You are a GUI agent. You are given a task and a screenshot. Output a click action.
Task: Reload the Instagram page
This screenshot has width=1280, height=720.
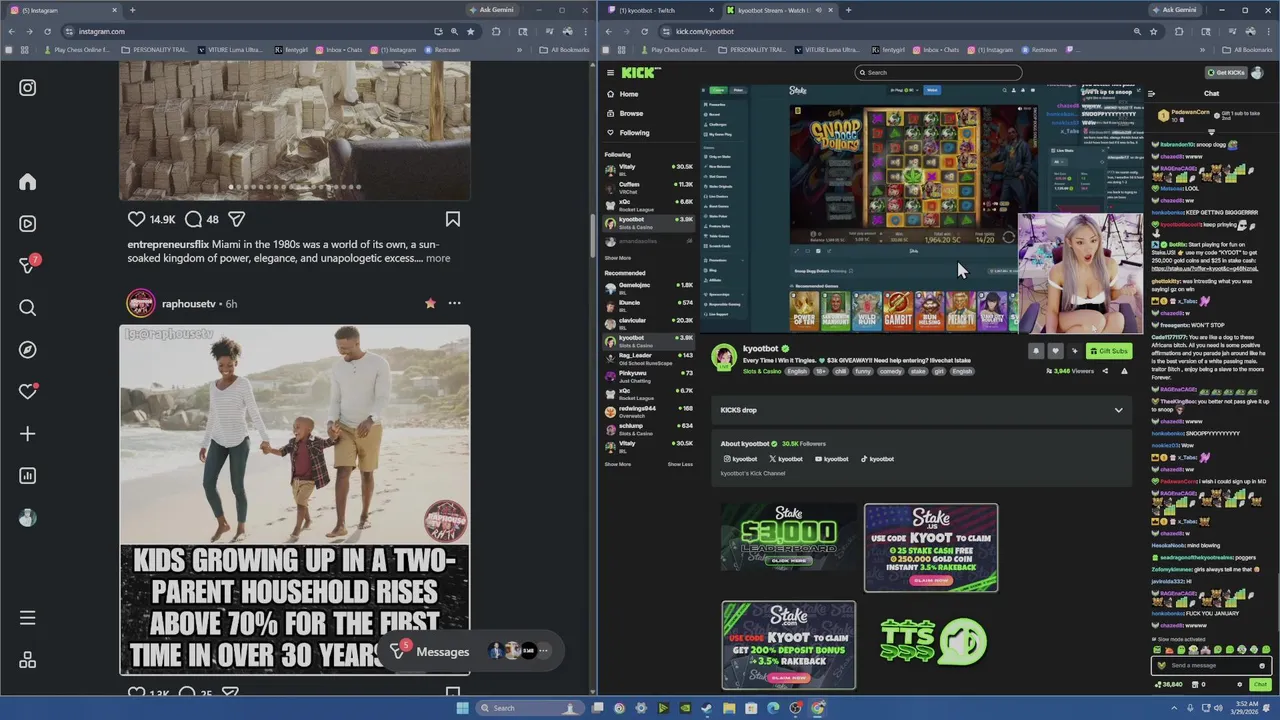(48, 31)
